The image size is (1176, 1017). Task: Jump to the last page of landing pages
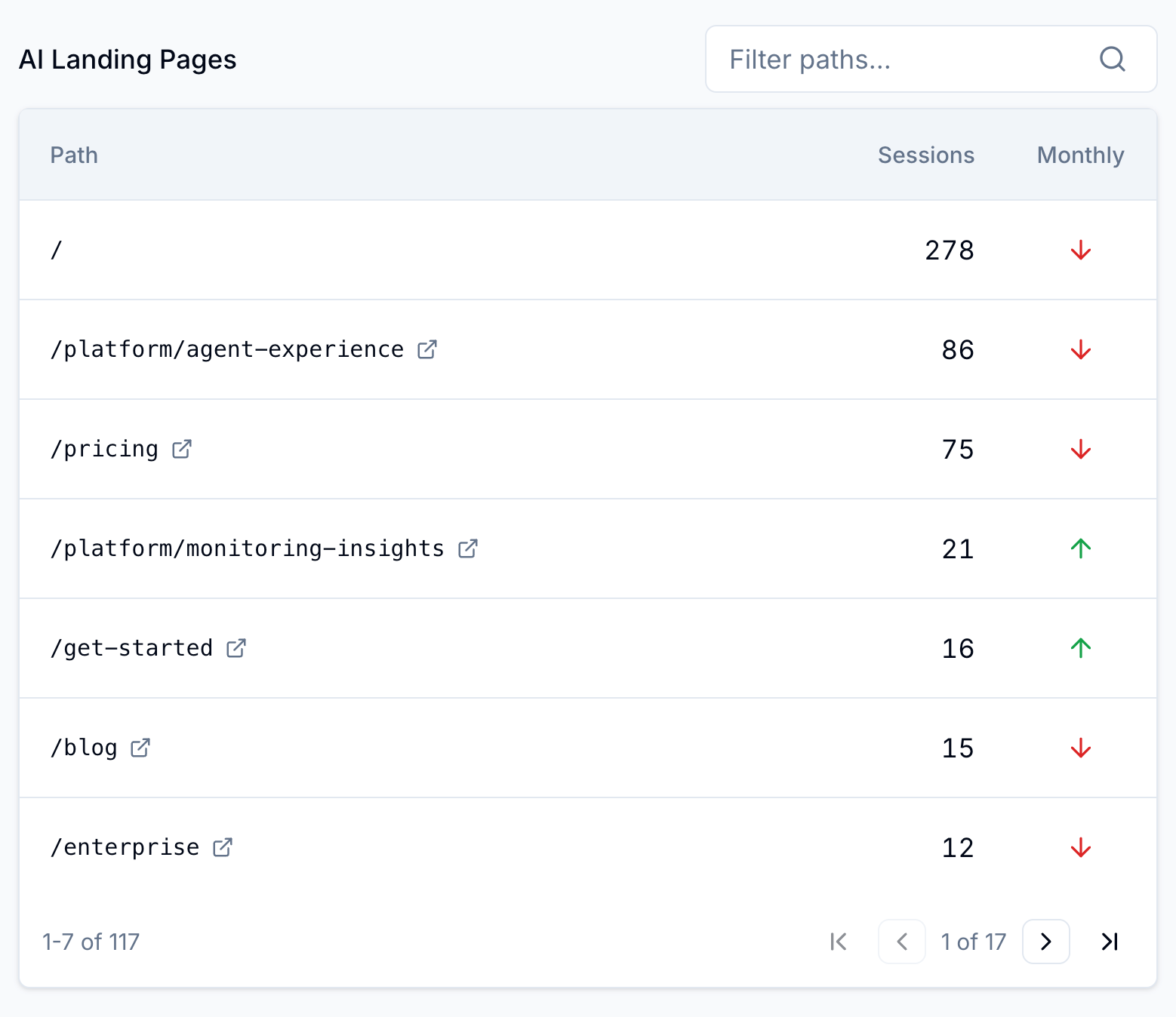1110,942
